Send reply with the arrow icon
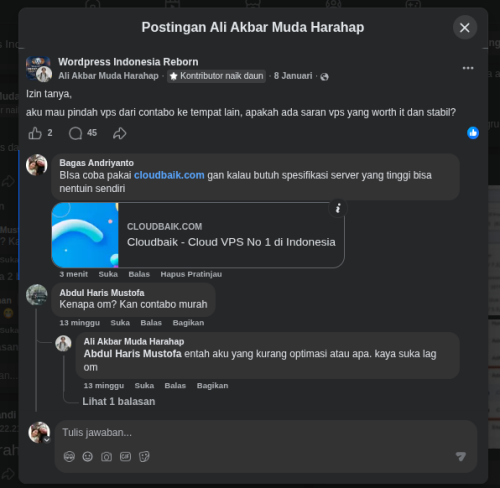The image size is (500, 488). [x=461, y=456]
